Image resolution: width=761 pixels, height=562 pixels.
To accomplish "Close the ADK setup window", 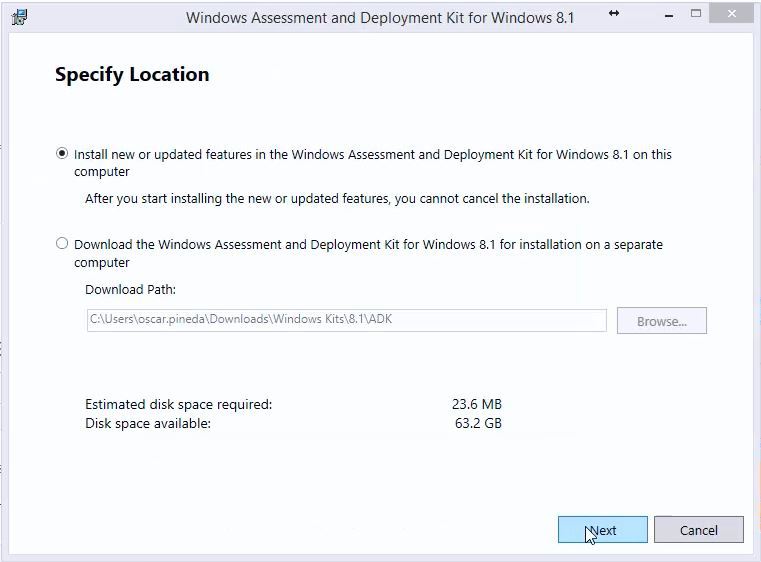I will 731,14.
